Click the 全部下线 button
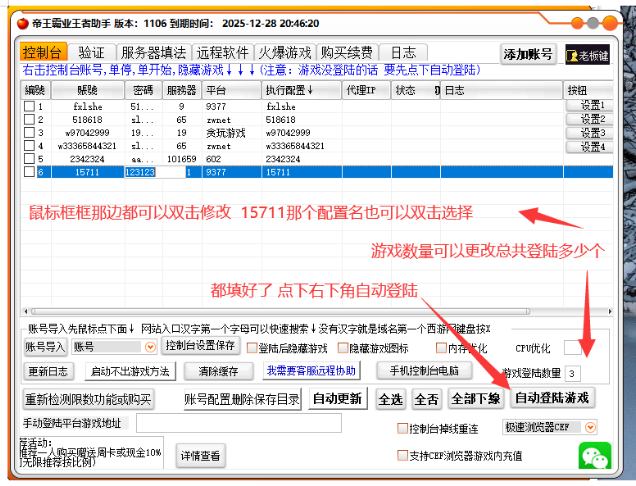 (476, 398)
